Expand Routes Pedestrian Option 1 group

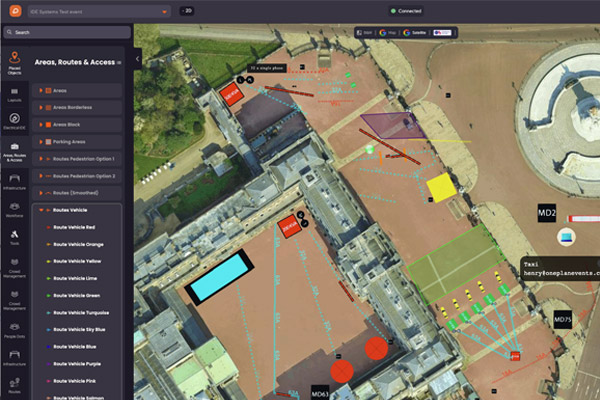point(41,159)
